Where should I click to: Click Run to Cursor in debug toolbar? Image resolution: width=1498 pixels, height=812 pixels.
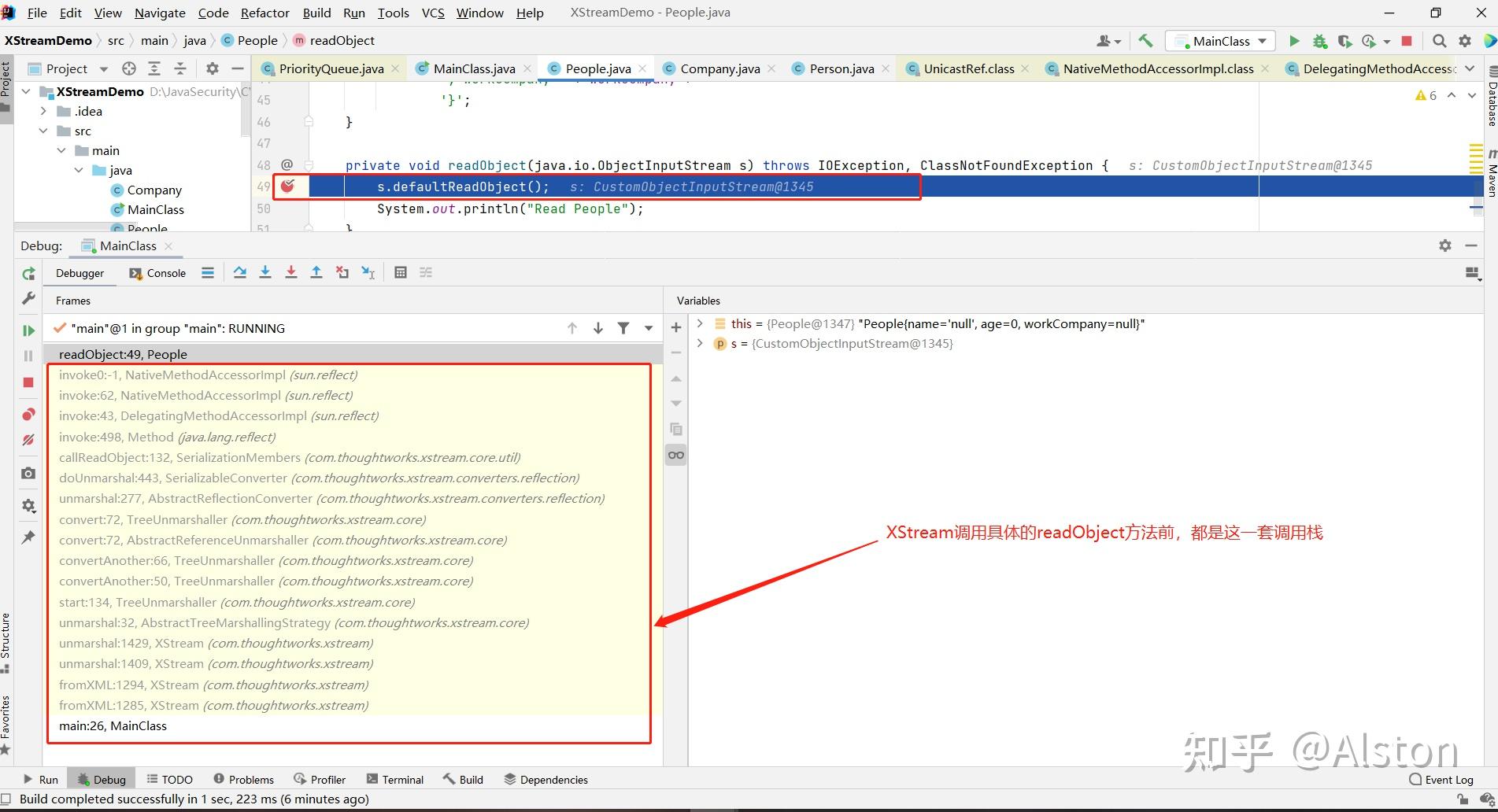[x=368, y=272]
